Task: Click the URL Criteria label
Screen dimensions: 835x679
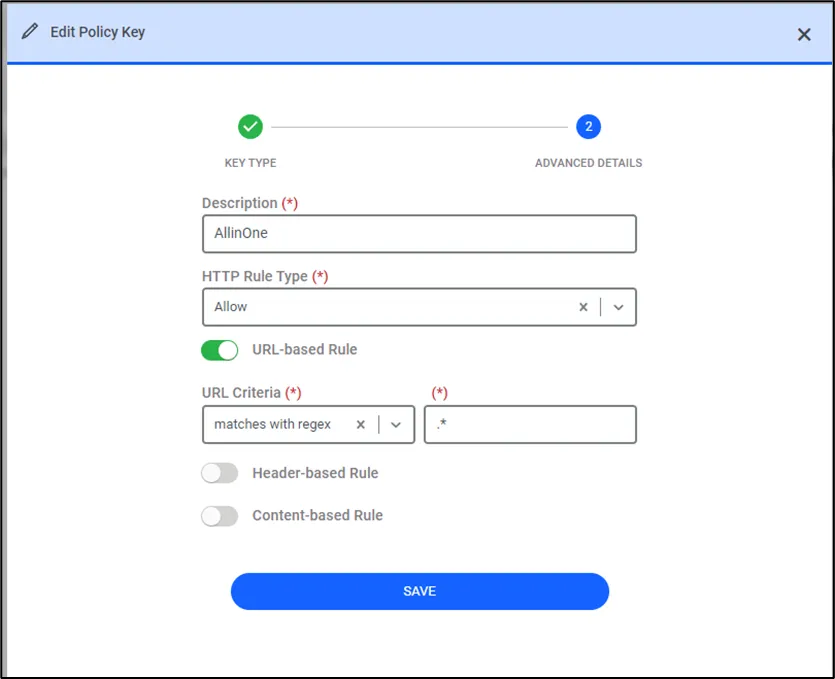Action: [x=251, y=393]
